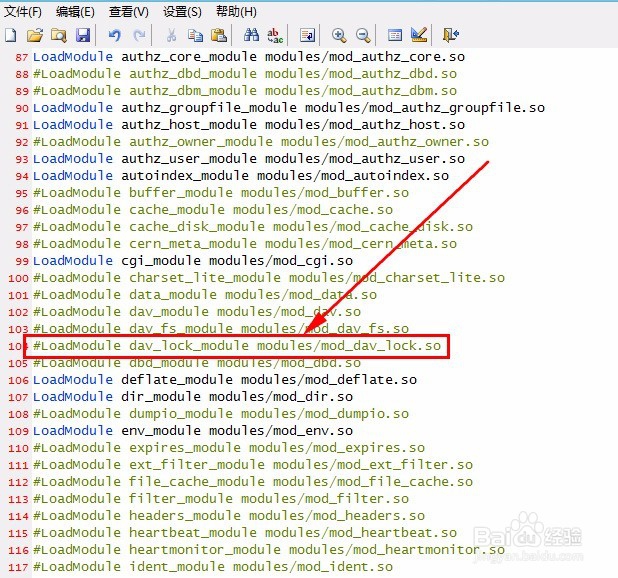Click in the file_cache_module line
Screen dimensions: 618x578
click(253, 482)
